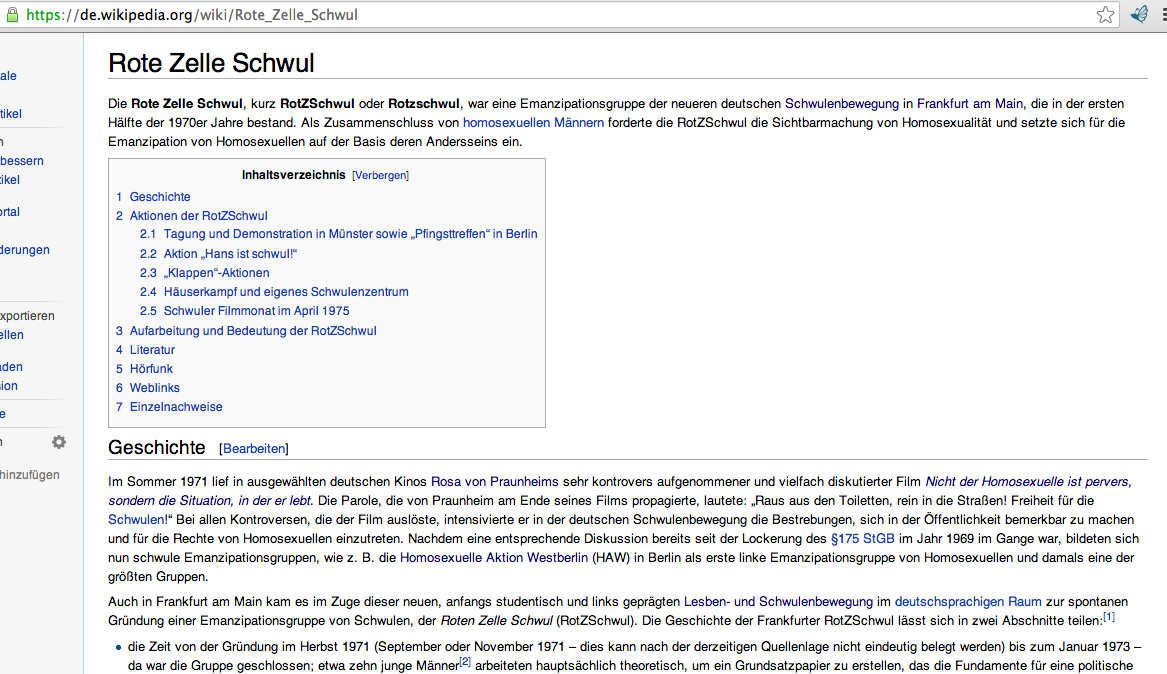Screen dimensions: 1167x674
Task: Bookmark this page with the star icon
Action: coord(1105,14)
